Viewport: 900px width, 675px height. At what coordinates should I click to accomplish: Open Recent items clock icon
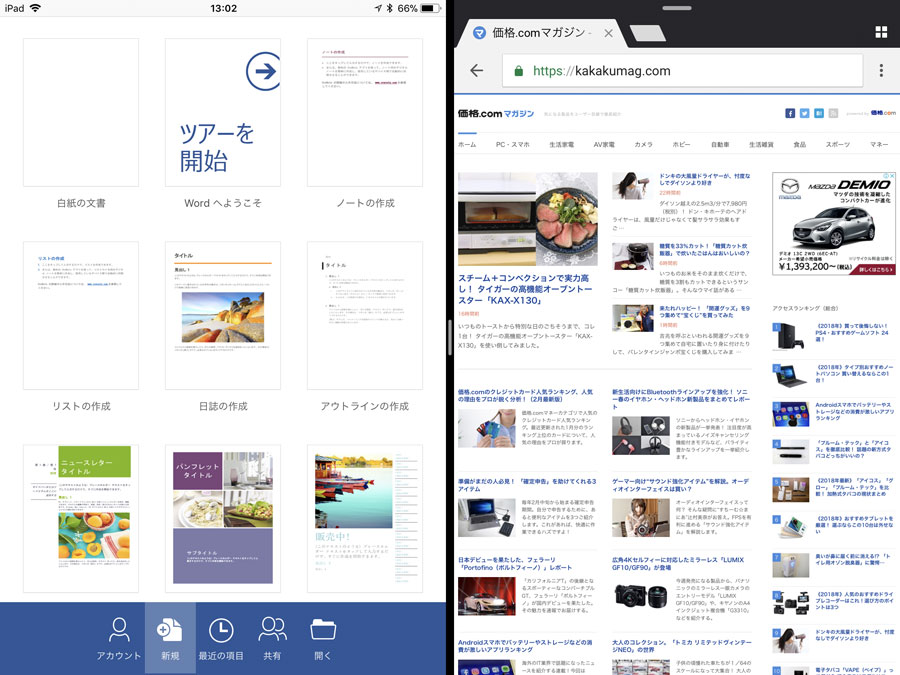click(221, 630)
